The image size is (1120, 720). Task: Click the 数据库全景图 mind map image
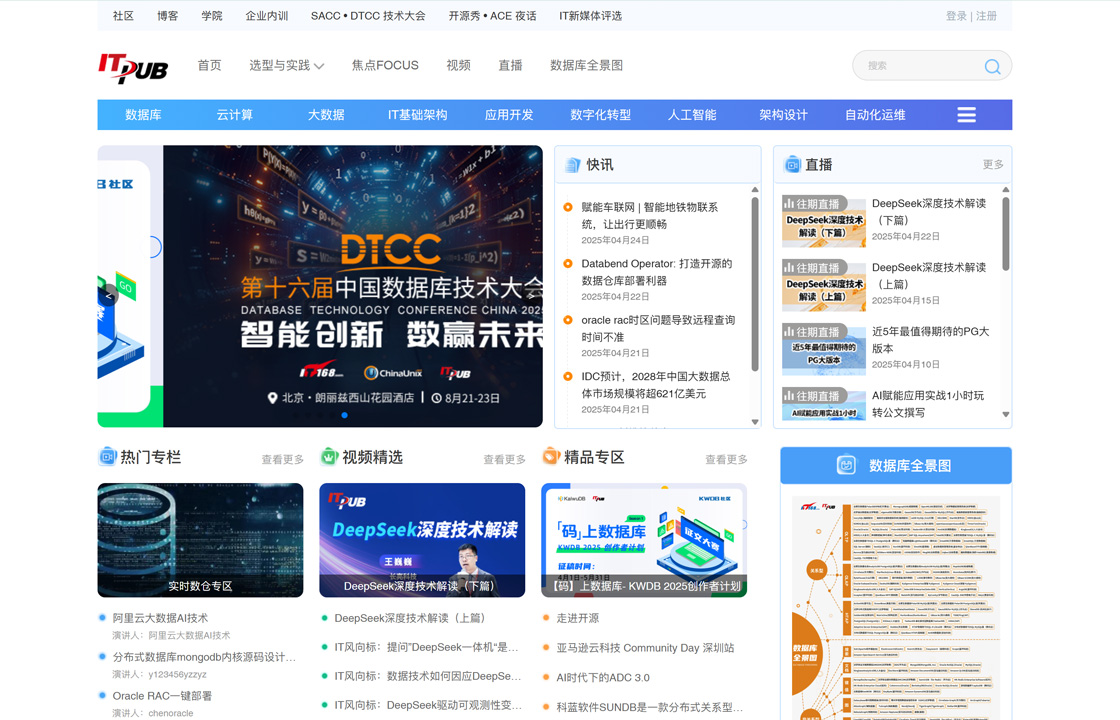(x=896, y=607)
